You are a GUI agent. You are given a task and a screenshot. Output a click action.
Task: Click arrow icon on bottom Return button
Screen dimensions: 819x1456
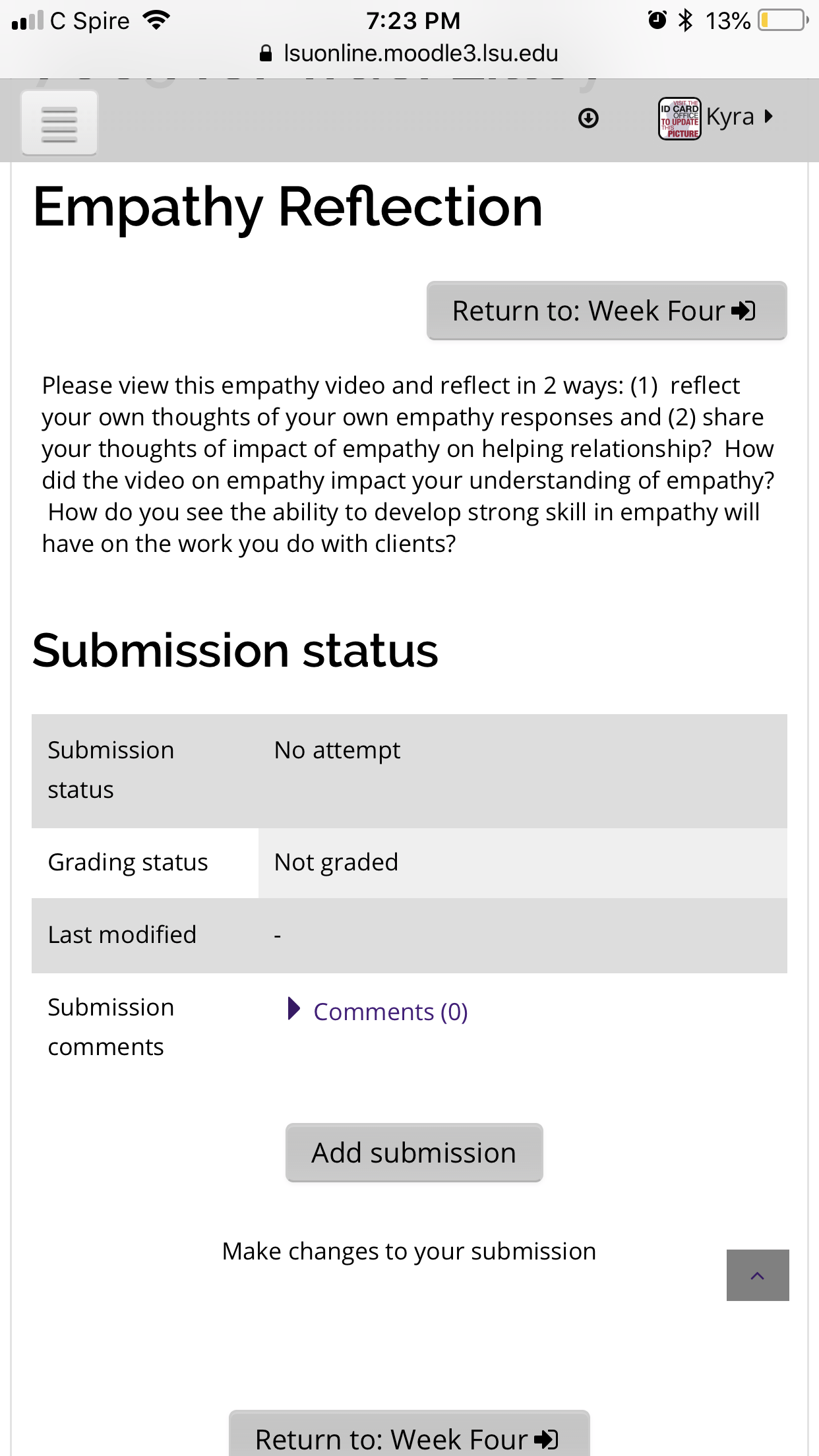point(547,1439)
